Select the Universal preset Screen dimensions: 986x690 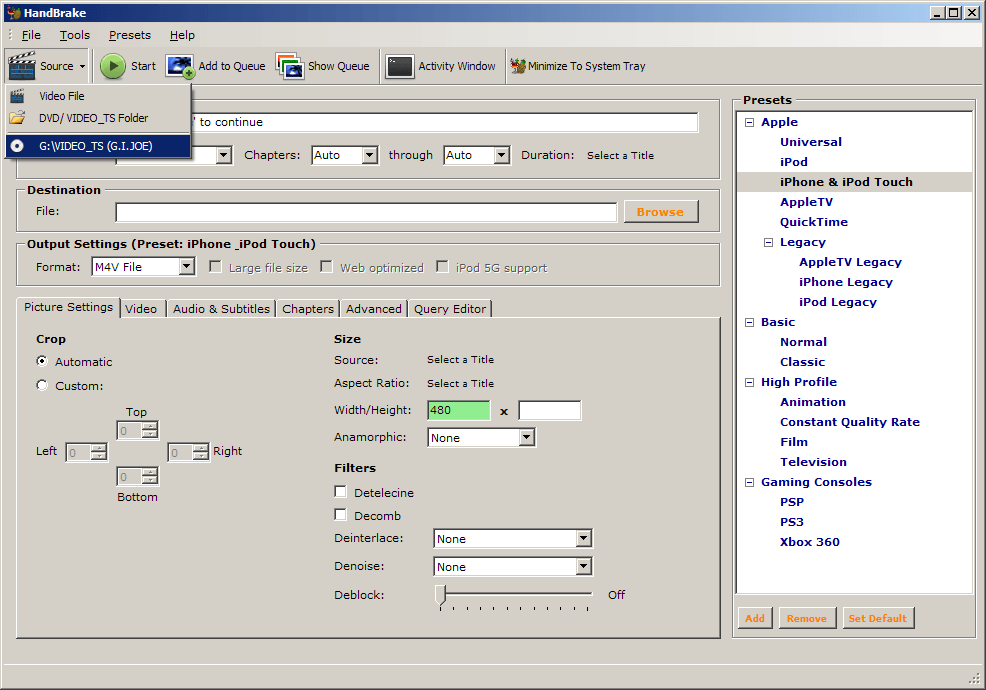(x=811, y=142)
